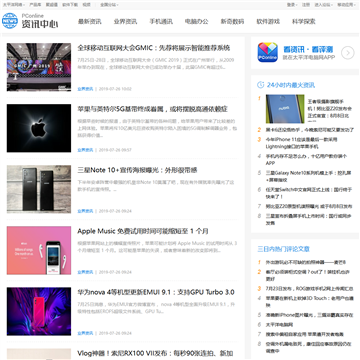Image resolution: width=360 pixels, height=360 pixels.
Task: Open the GMIC conference article thumbnail
Action: coord(39,67)
